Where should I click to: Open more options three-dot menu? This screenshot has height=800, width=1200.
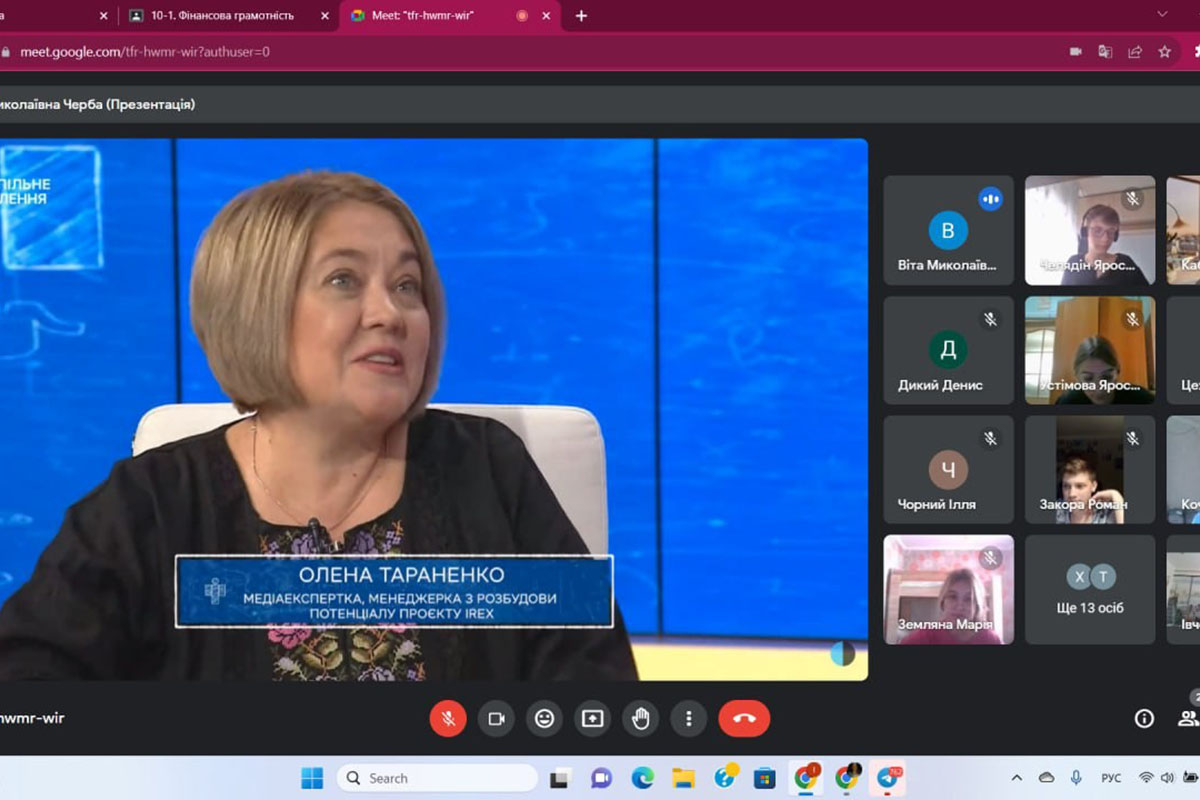(689, 718)
